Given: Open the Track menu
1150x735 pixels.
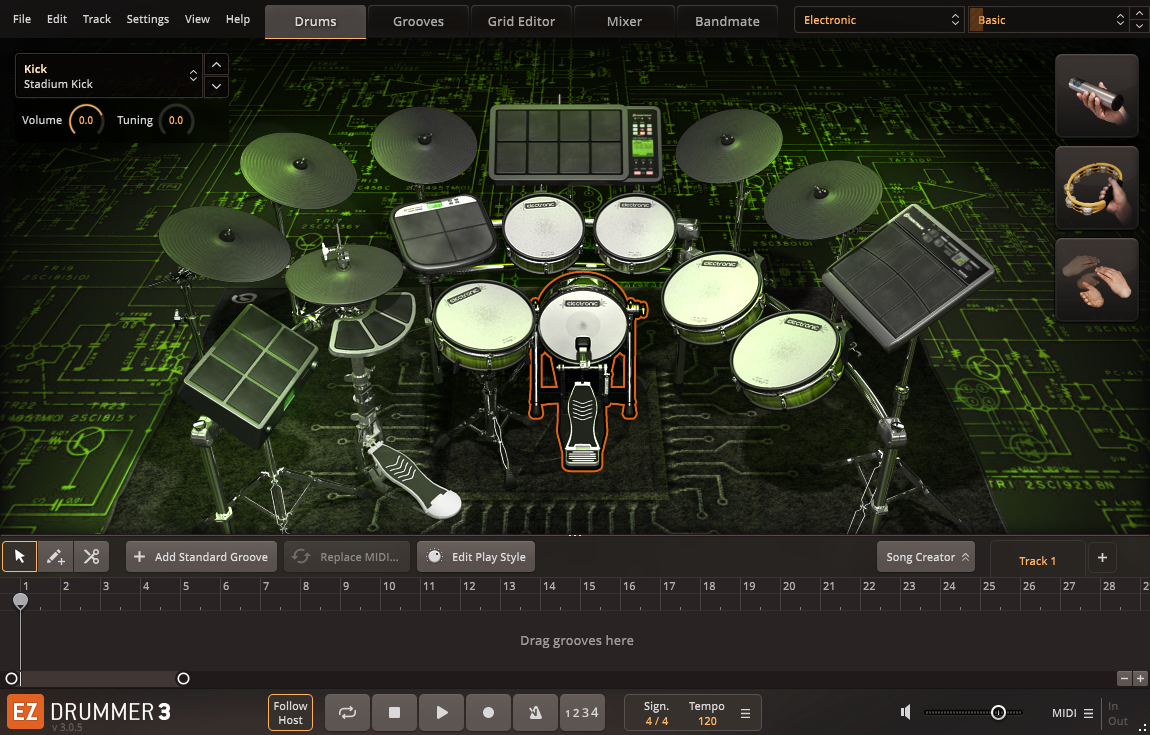Looking at the screenshot, I should point(97,19).
